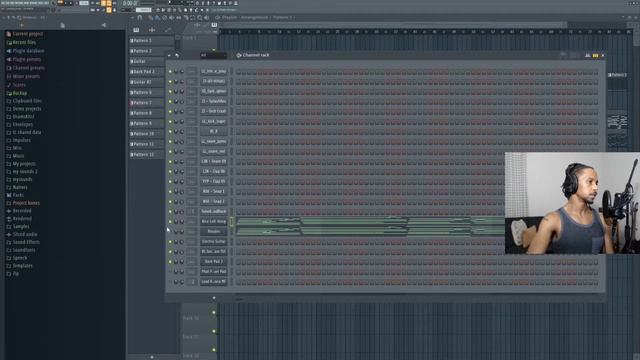The width and height of the screenshot is (640, 360).
Task: Adjust the Dark Pad 2 channel pan knob
Action: pos(176,262)
